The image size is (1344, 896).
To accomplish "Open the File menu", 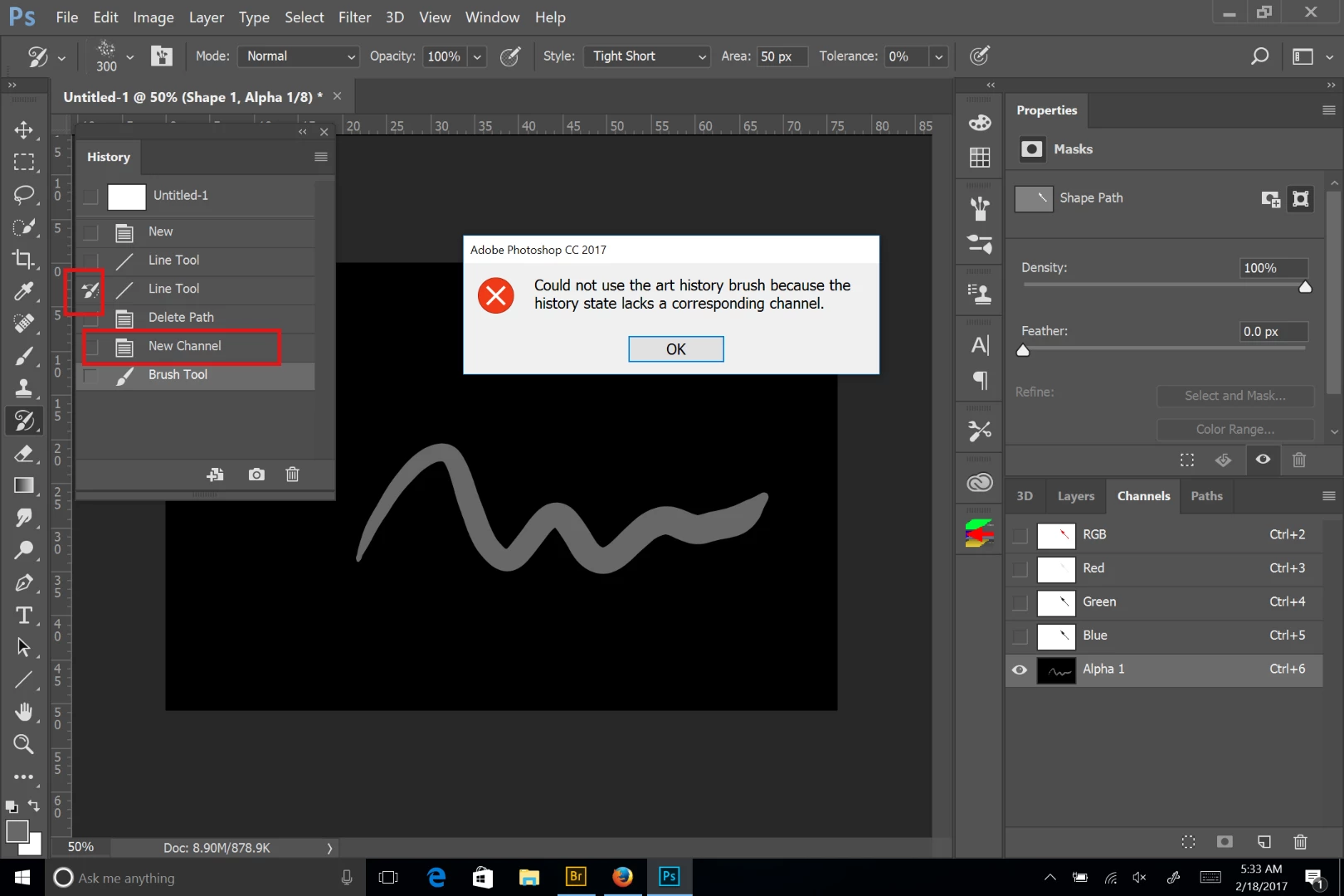I will [66, 17].
